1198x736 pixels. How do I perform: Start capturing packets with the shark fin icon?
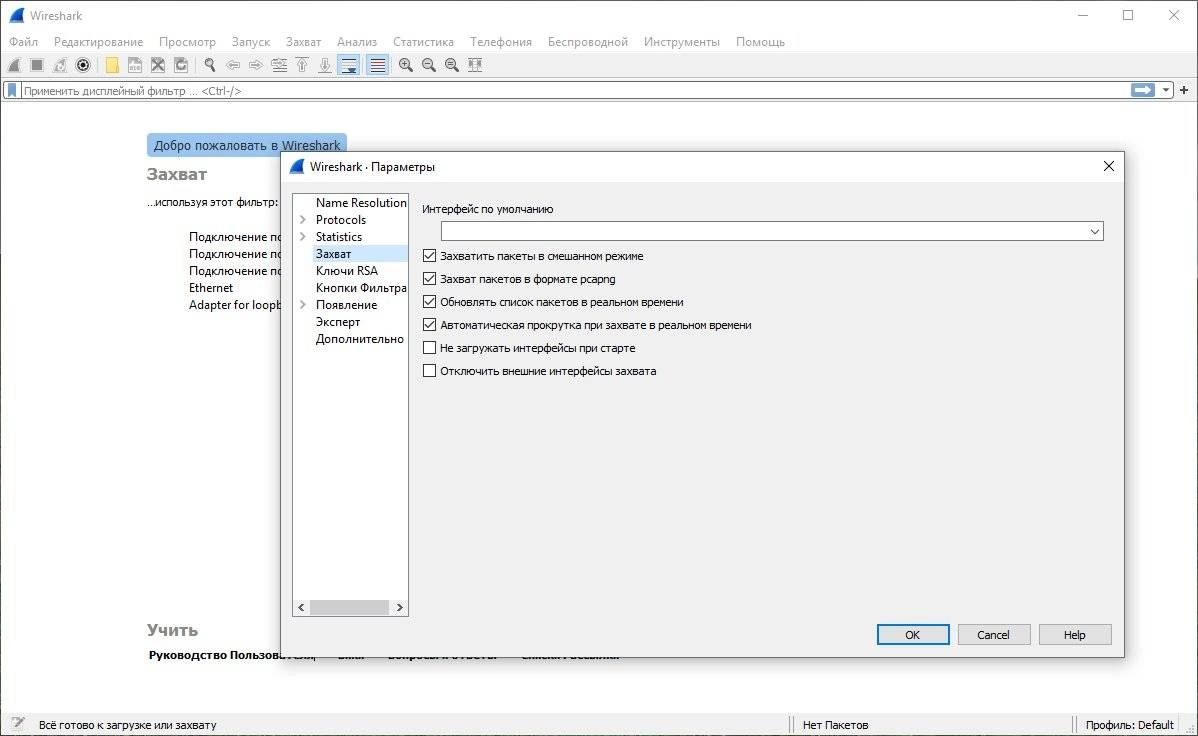pyautogui.click(x=15, y=65)
